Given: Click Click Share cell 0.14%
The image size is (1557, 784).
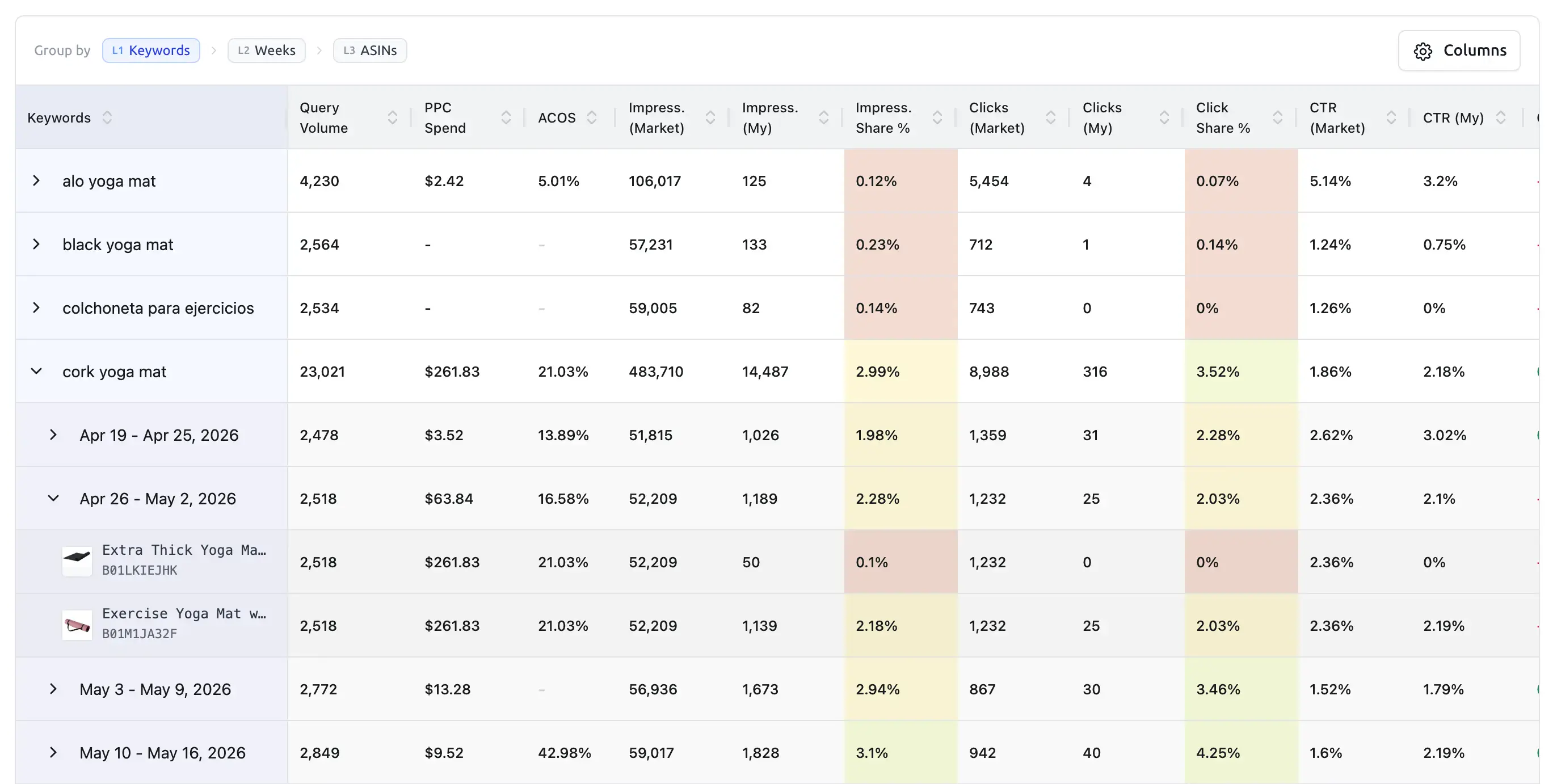Looking at the screenshot, I should (x=1241, y=244).
